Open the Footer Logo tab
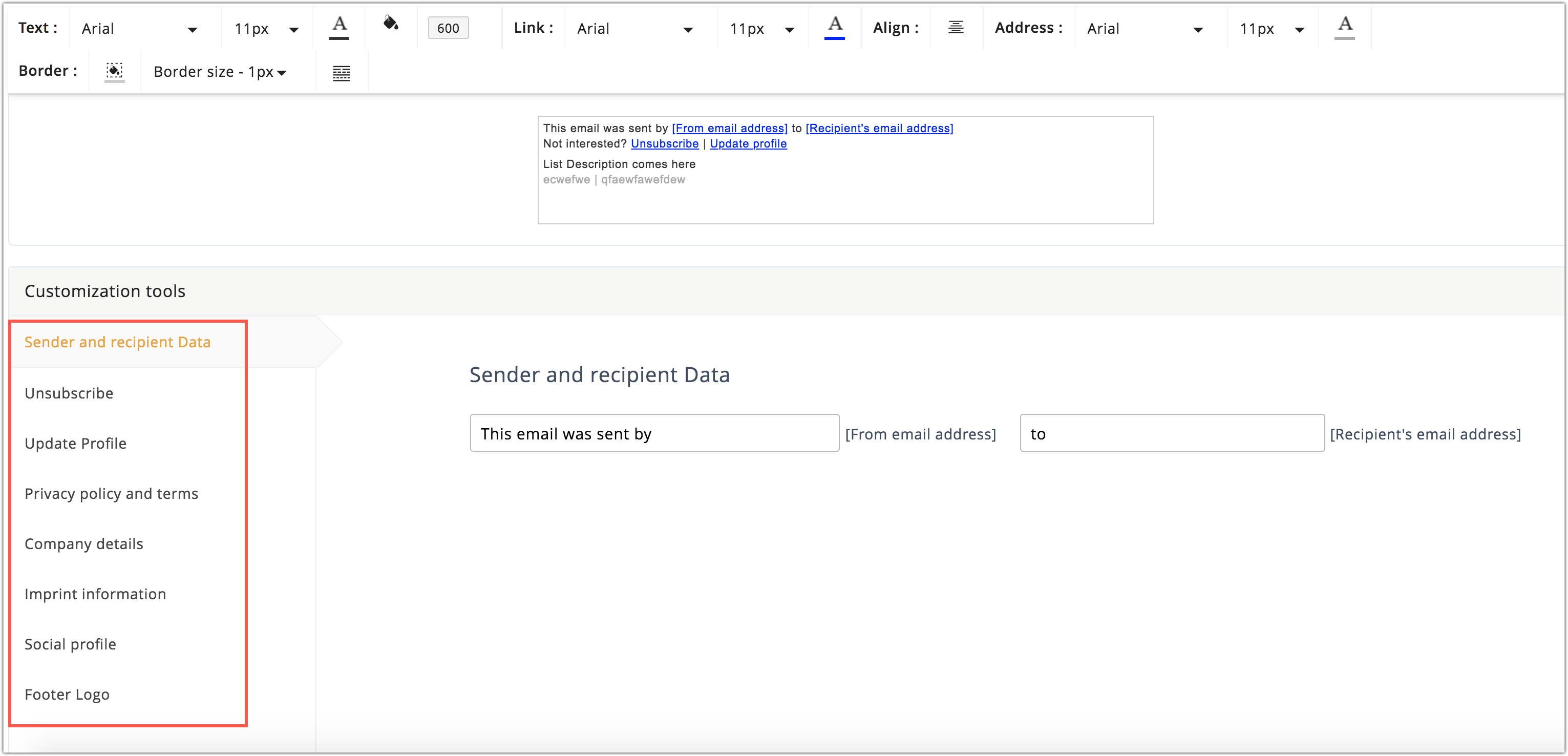 tap(67, 695)
